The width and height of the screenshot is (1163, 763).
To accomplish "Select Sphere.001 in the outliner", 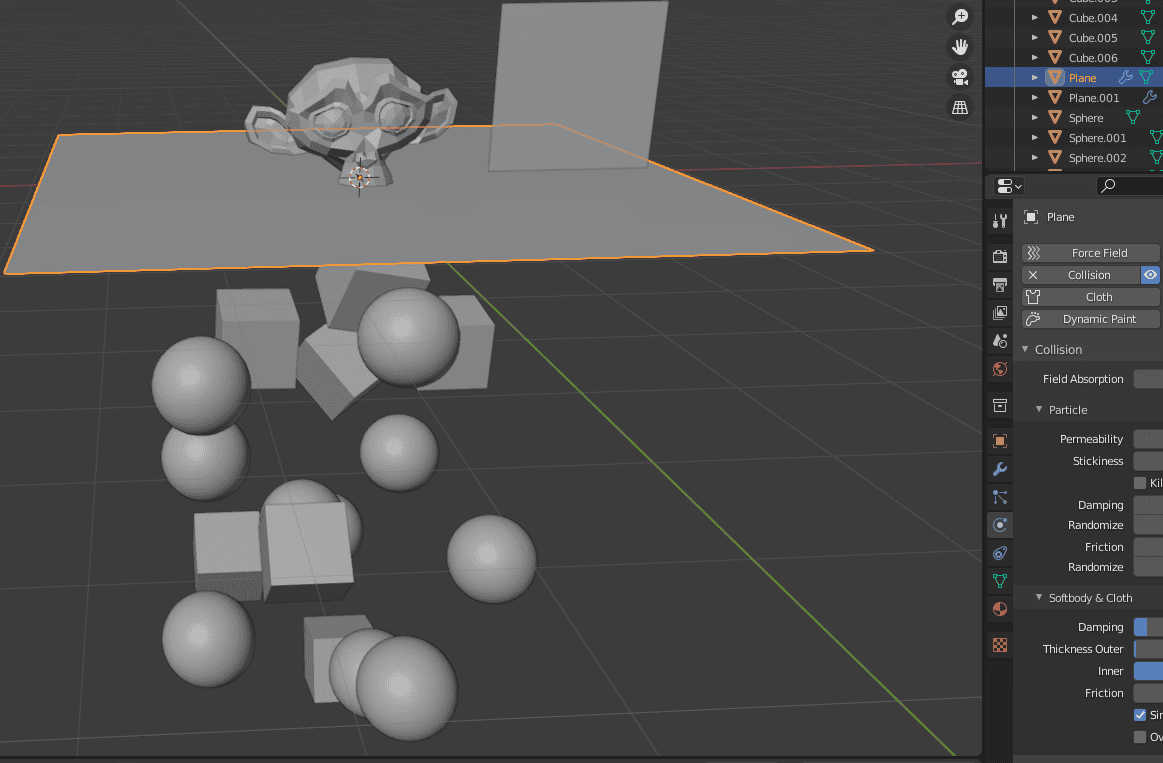I will pos(1097,137).
